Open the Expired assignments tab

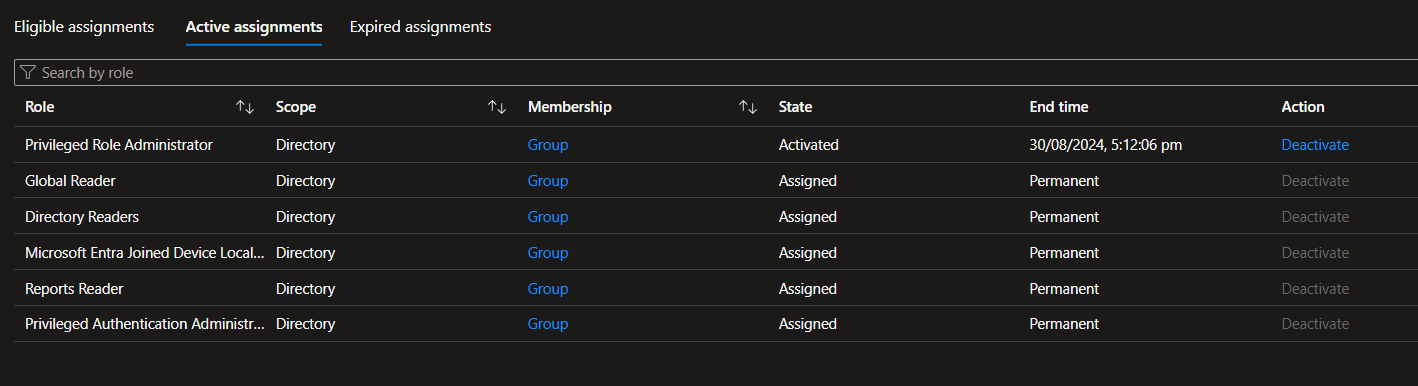tap(420, 27)
